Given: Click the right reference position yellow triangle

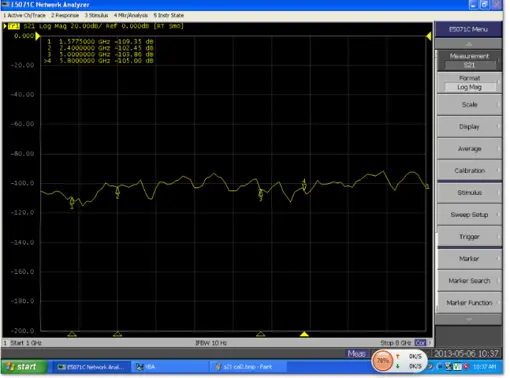Looking at the screenshot, I should click(x=429, y=36).
